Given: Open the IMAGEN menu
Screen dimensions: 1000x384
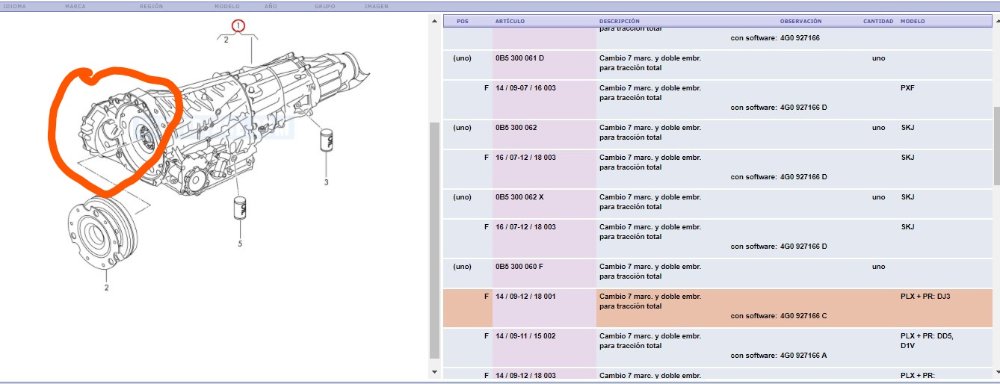Looking at the screenshot, I should (376, 6).
